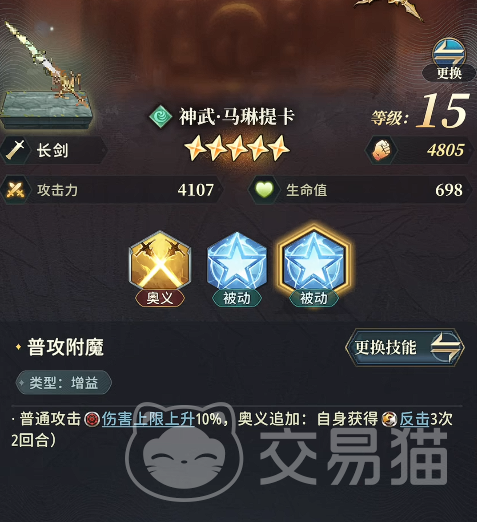Select the first blue star 被动 skill
Screen dimensions: 477x522
237,261
